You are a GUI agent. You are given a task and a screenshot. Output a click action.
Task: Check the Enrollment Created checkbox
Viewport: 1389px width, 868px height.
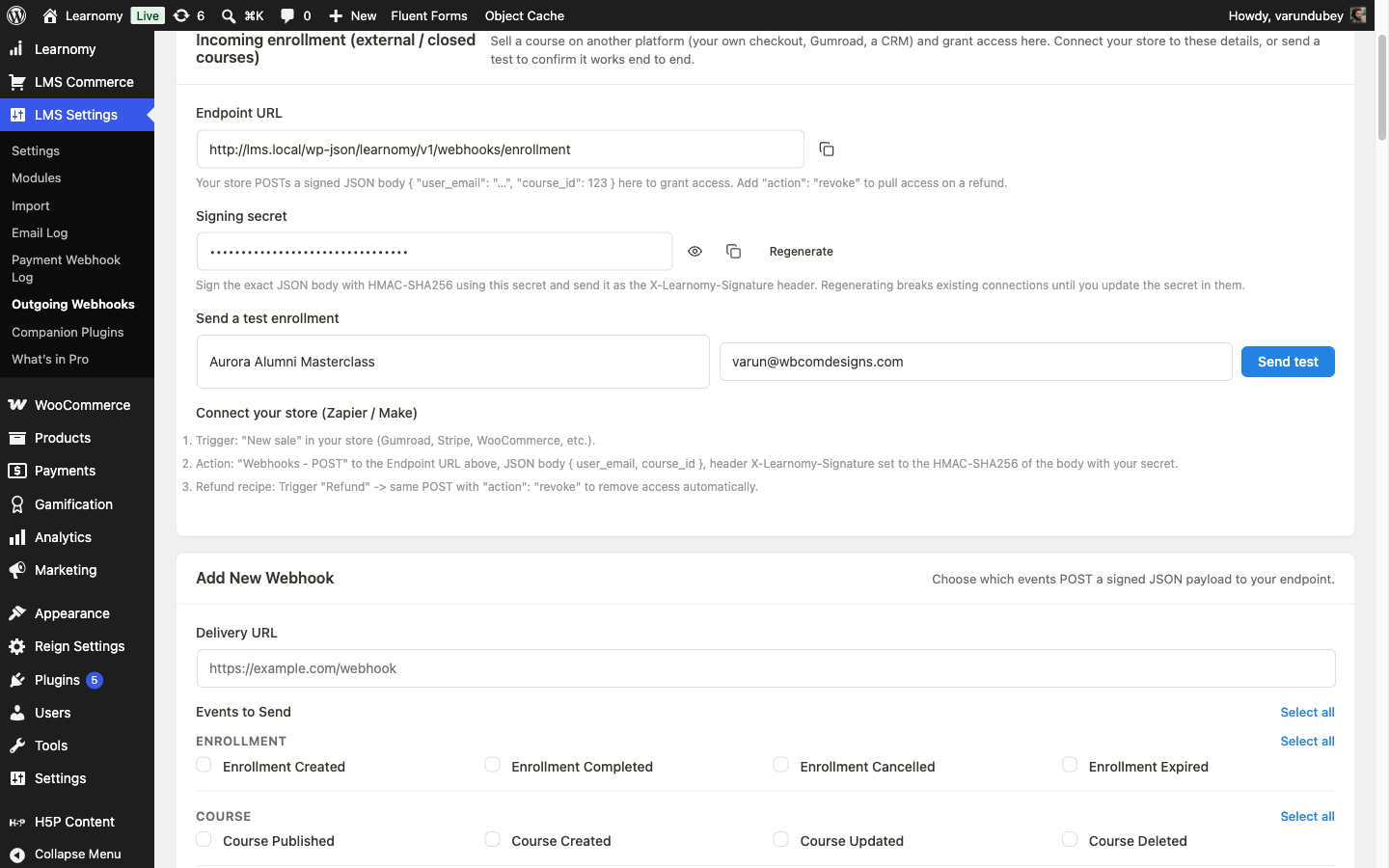[204, 765]
